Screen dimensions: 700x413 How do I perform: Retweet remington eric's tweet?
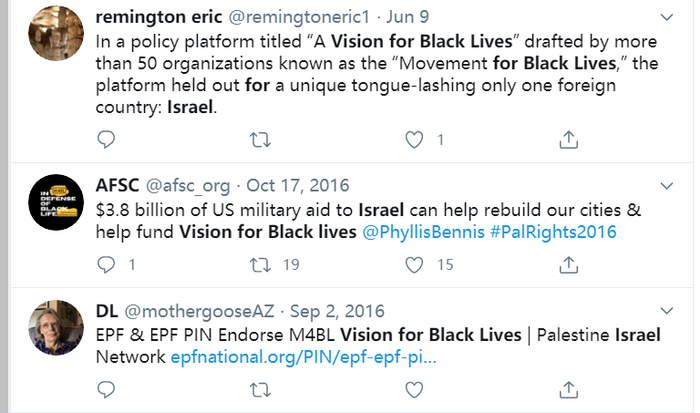[x=259, y=141]
